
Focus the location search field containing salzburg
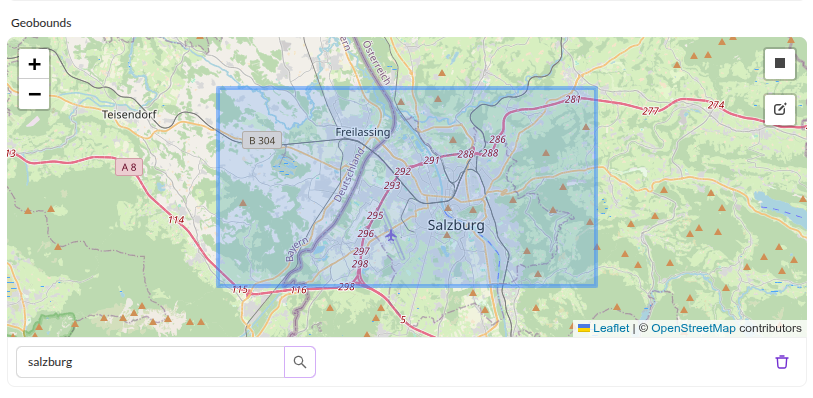point(150,362)
